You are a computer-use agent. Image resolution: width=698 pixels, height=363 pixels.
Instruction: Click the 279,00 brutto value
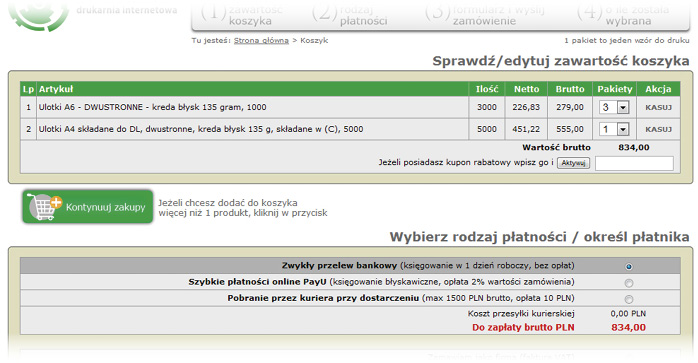coord(570,107)
